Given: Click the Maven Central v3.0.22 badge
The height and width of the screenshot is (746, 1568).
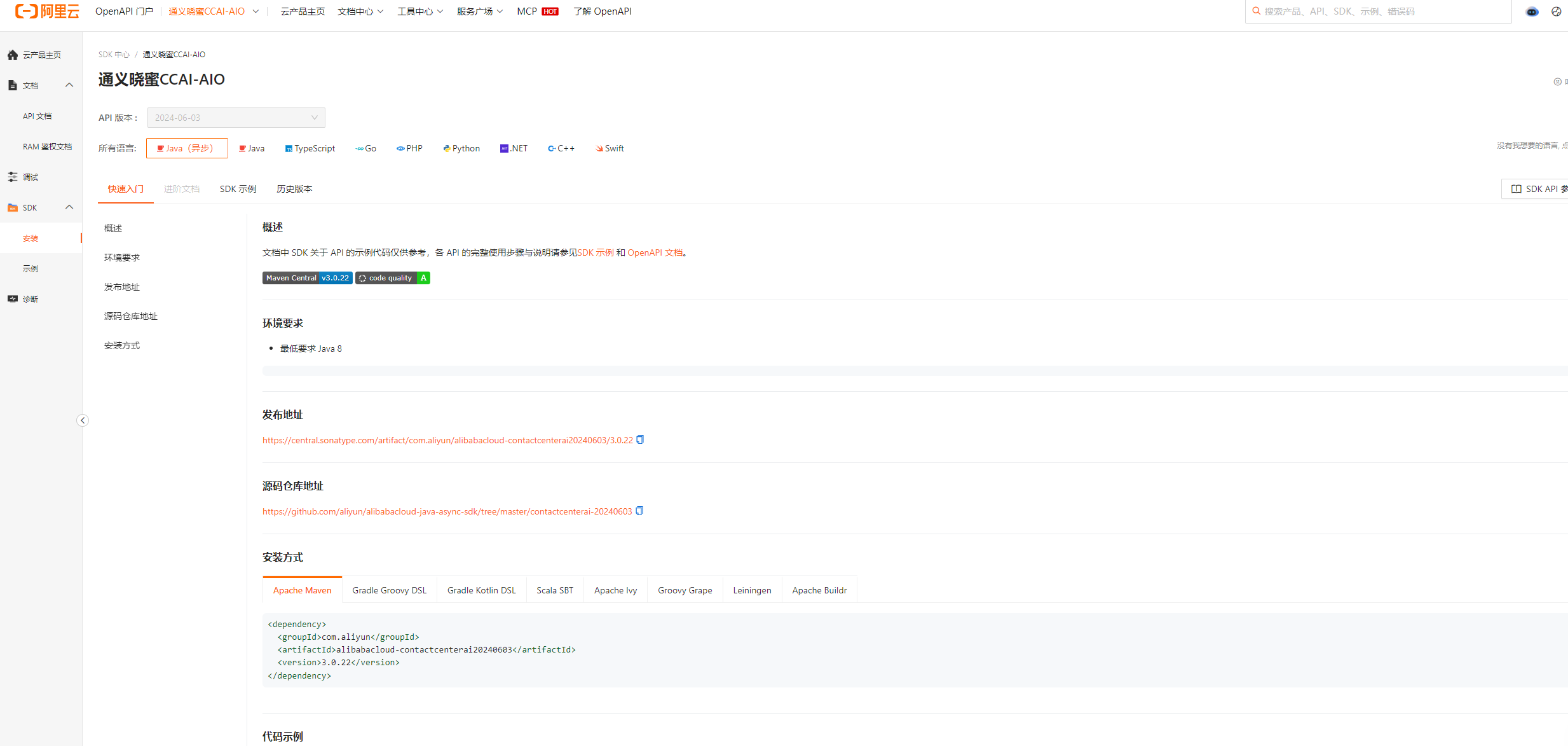Looking at the screenshot, I should [x=307, y=278].
